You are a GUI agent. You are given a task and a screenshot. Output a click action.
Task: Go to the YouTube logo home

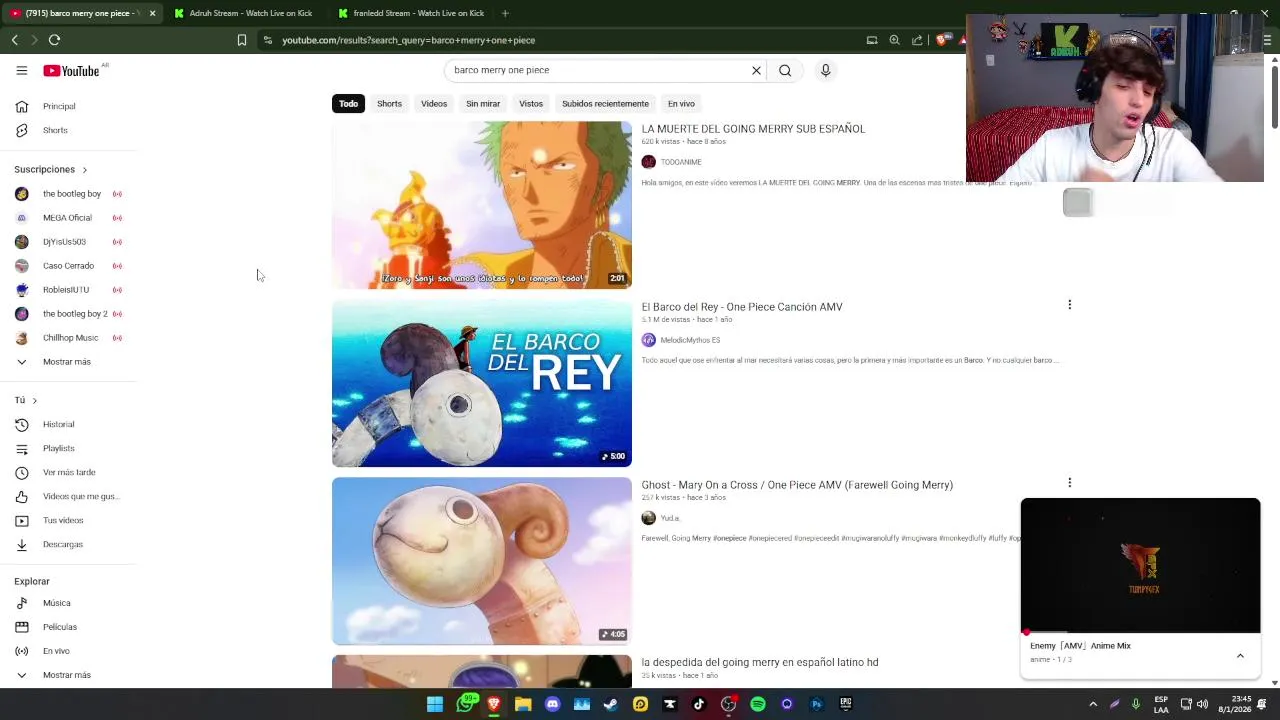[x=71, y=71]
